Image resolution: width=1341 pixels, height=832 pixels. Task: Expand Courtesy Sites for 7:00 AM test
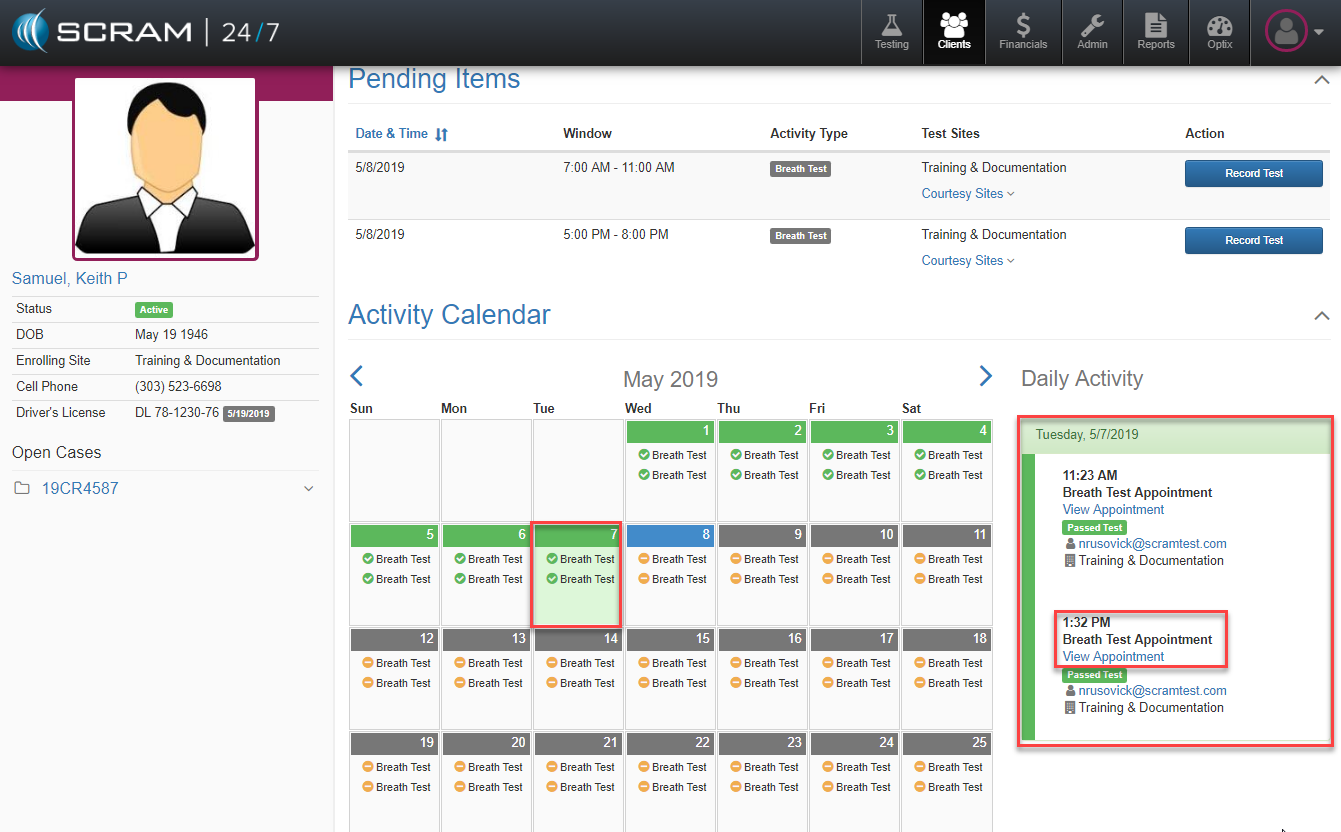967,194
